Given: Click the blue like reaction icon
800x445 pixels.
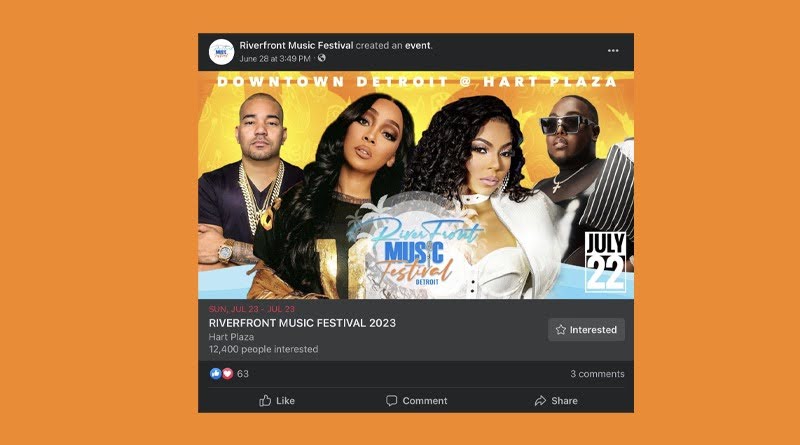Looking at the screenshot, I should (x=216, y=374).
